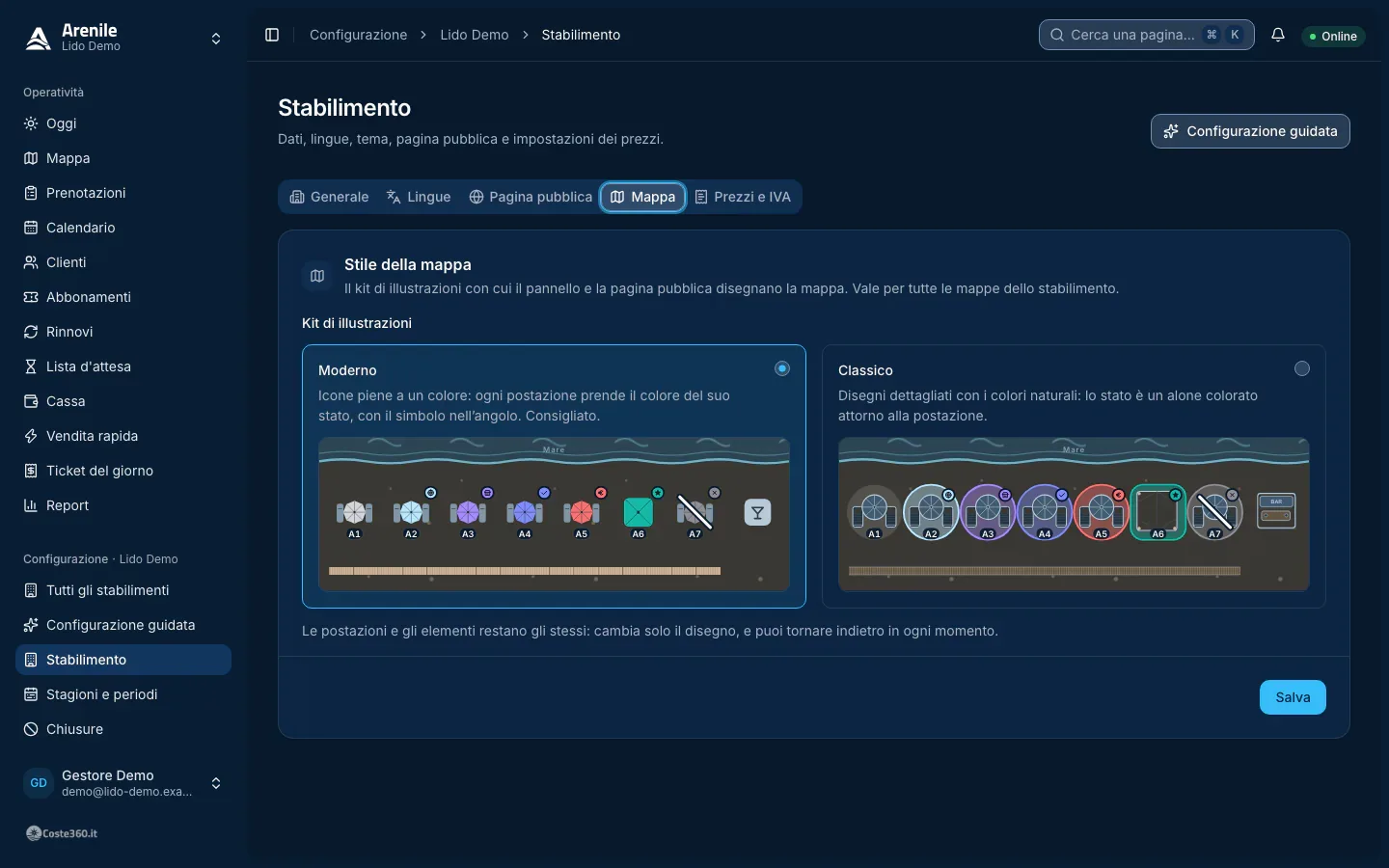Click the Rinnovi refresh icon
Image resolution: width=1389 pixels, height=868 pixels.
[31, 332]
